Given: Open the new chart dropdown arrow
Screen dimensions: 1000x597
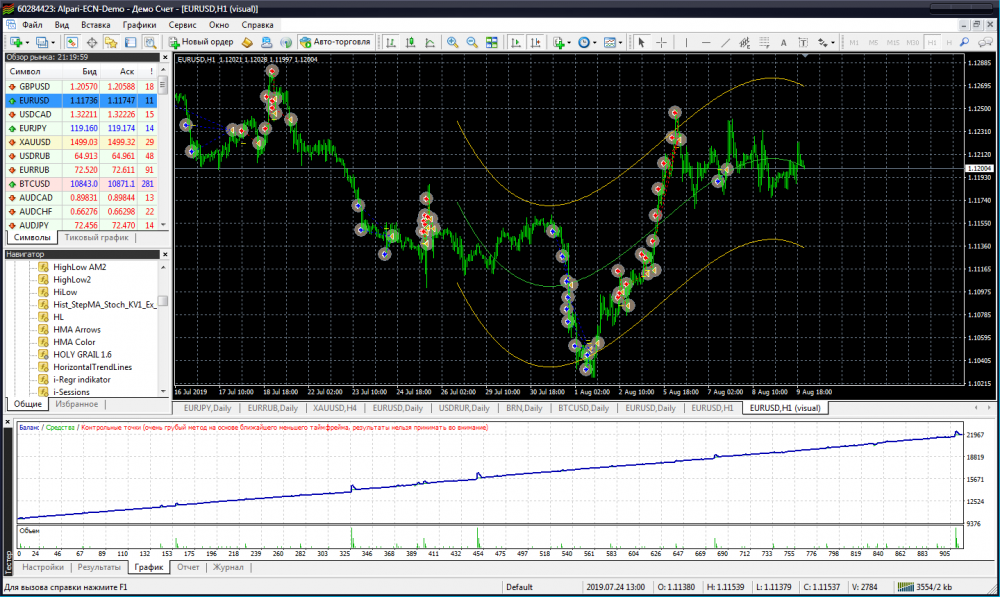Looking at the screenshot, I should (x=28, y=43).
